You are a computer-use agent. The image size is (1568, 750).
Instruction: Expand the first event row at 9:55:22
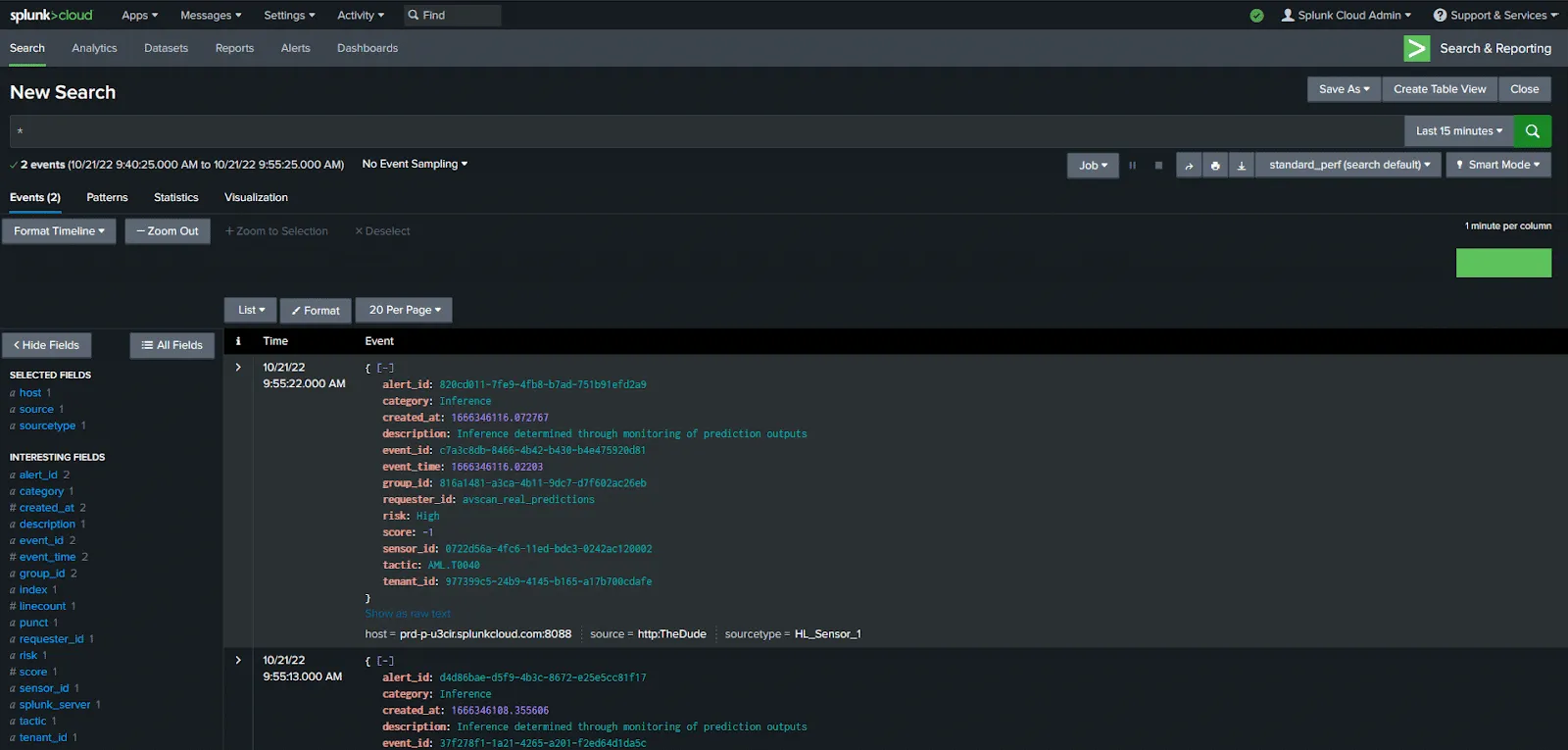(238, 368)
